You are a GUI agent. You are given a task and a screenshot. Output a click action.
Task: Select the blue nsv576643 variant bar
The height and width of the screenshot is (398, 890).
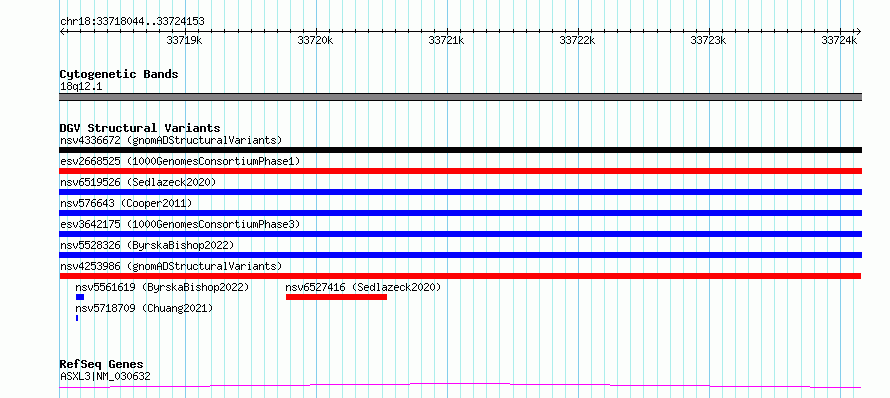point(460,213)
